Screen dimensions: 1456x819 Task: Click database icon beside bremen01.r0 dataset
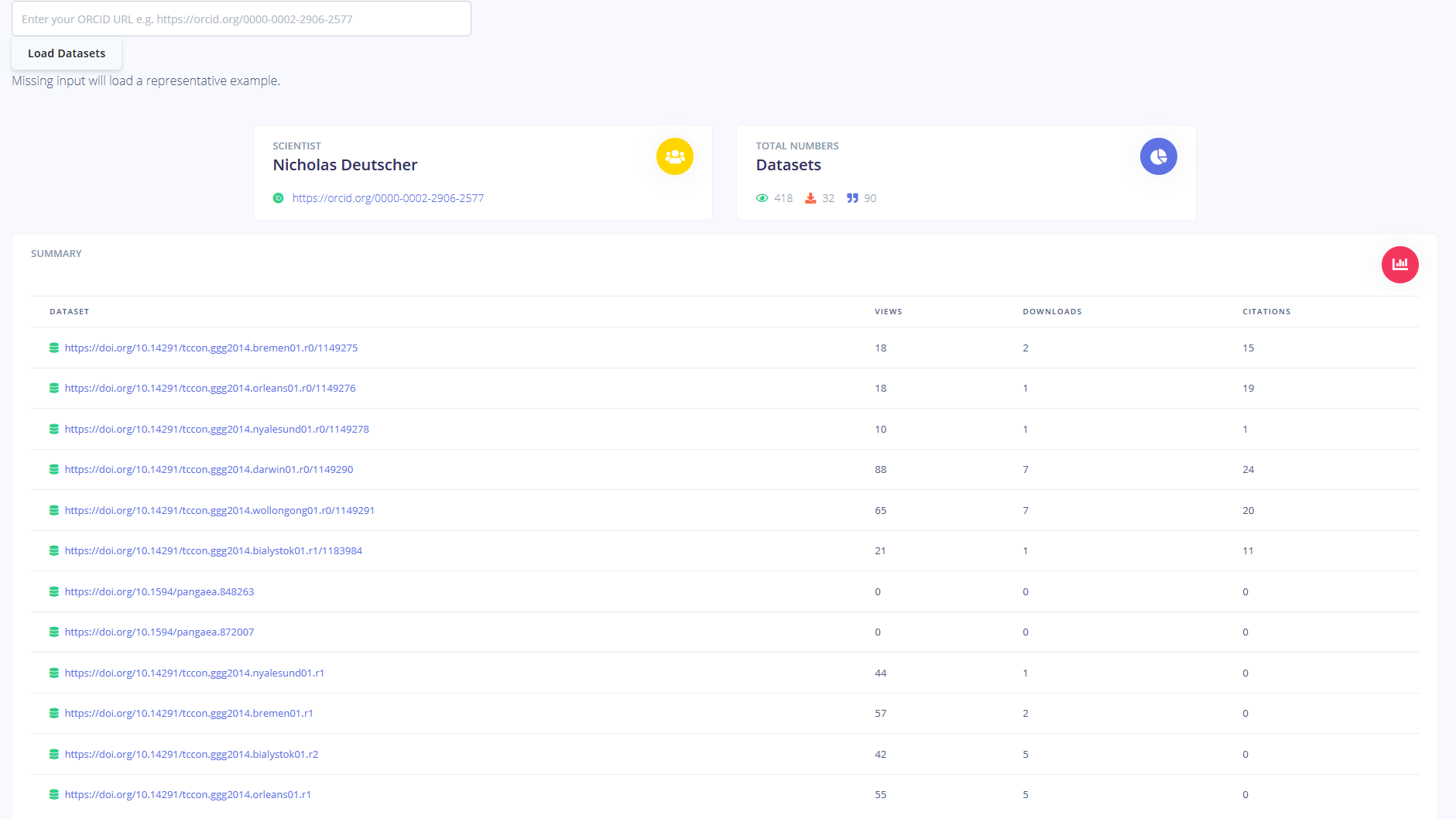point(54,348)
